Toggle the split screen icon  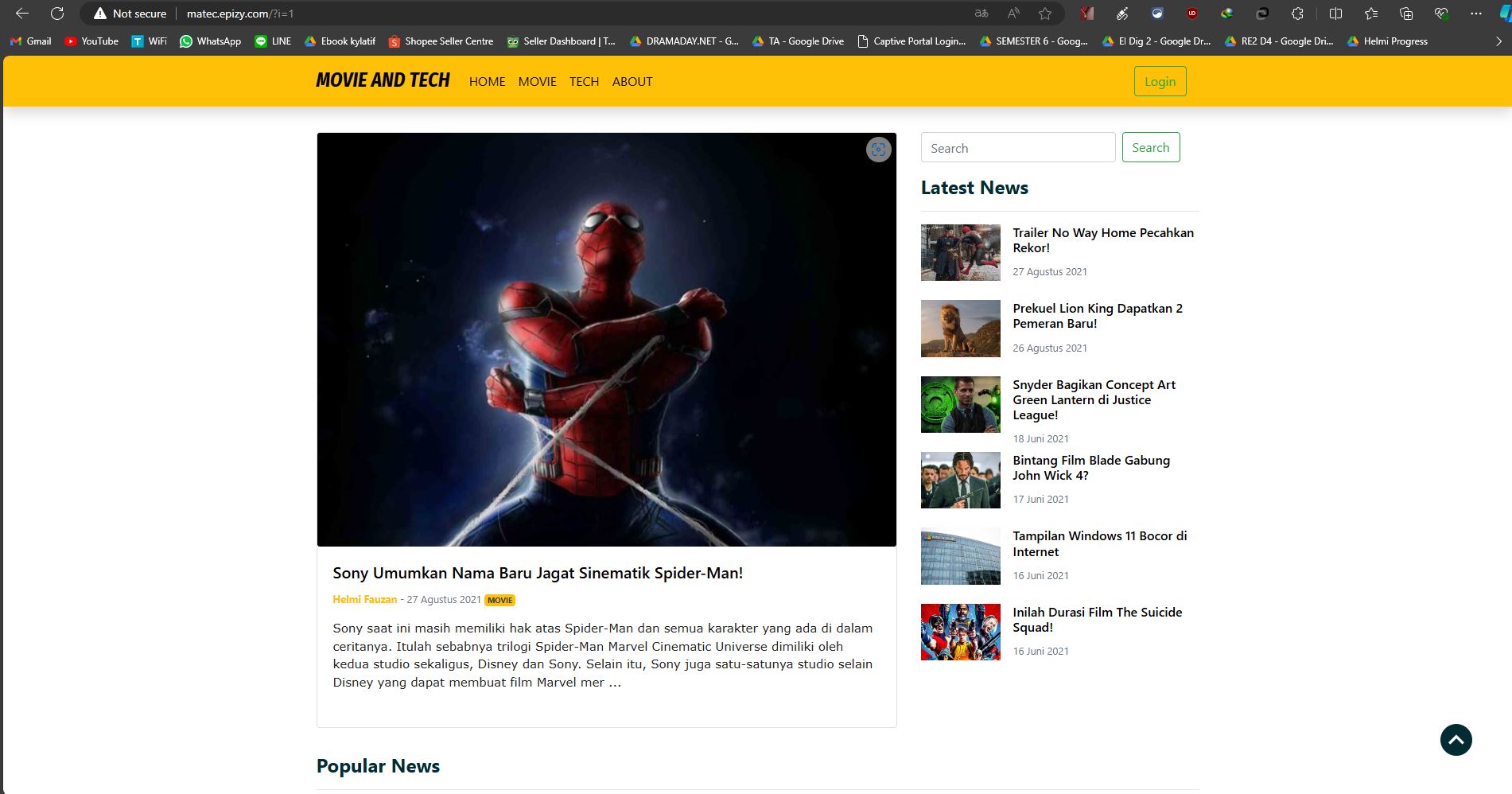[x=1335, y=14]
